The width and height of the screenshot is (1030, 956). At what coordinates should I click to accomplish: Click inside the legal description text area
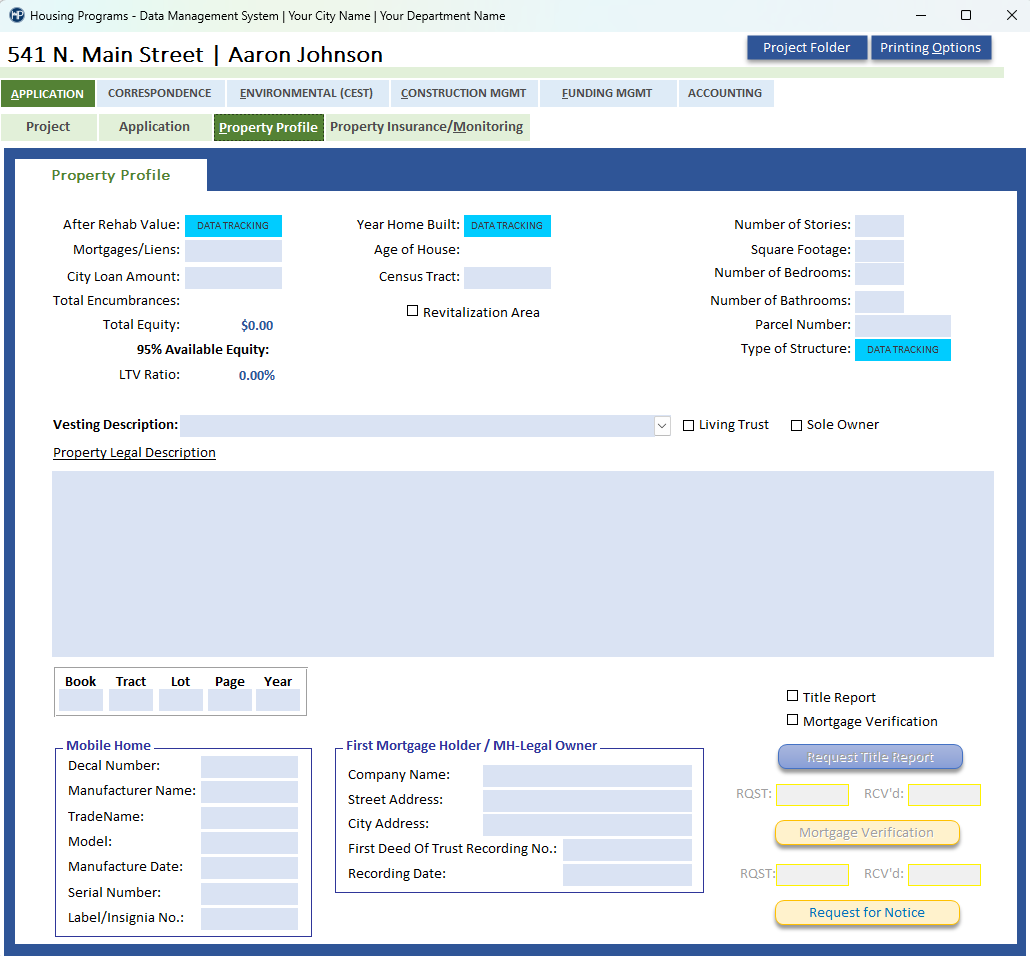coord(523,564)
